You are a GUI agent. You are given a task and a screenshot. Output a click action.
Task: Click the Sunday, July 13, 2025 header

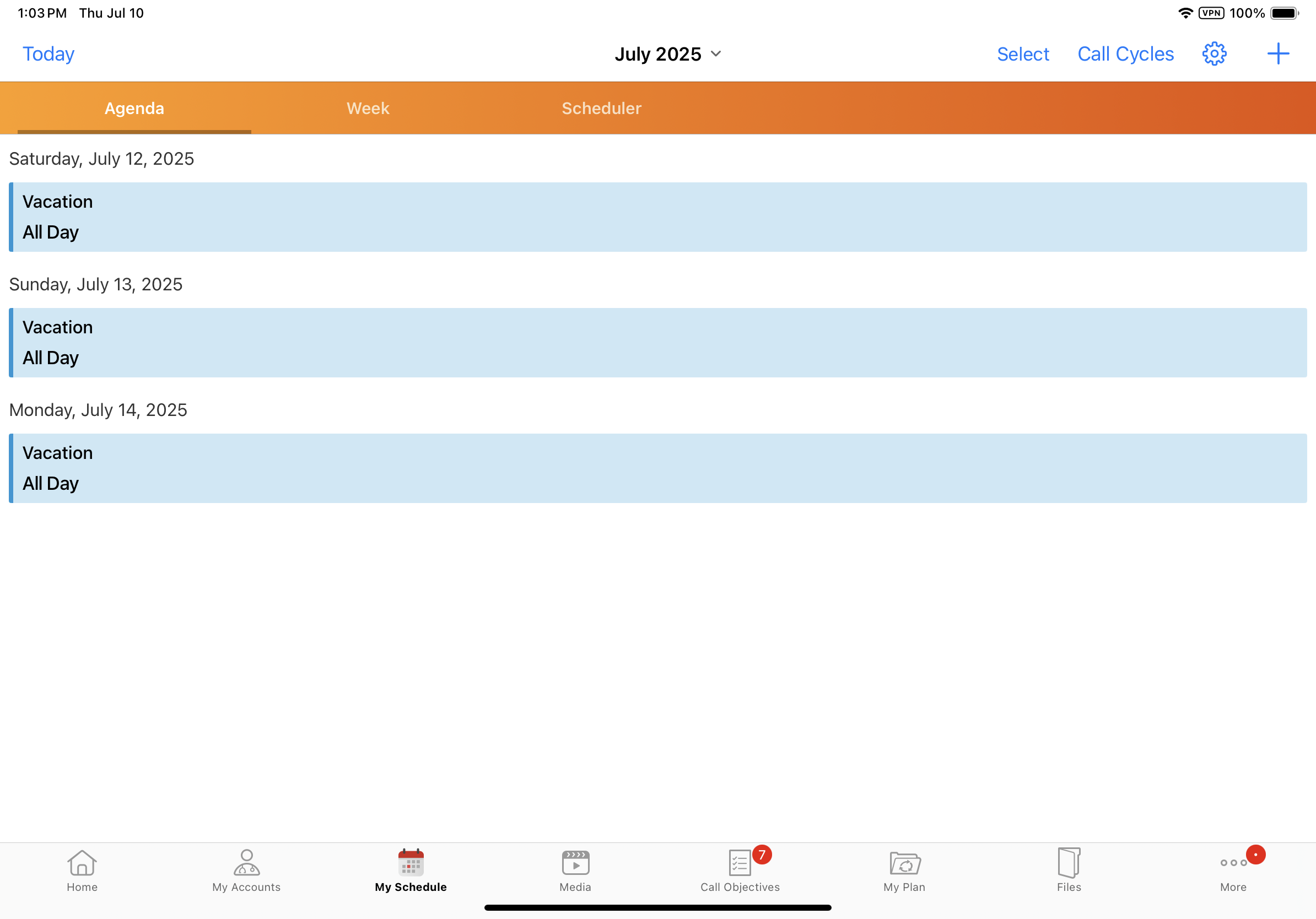[x=96, y=284]
